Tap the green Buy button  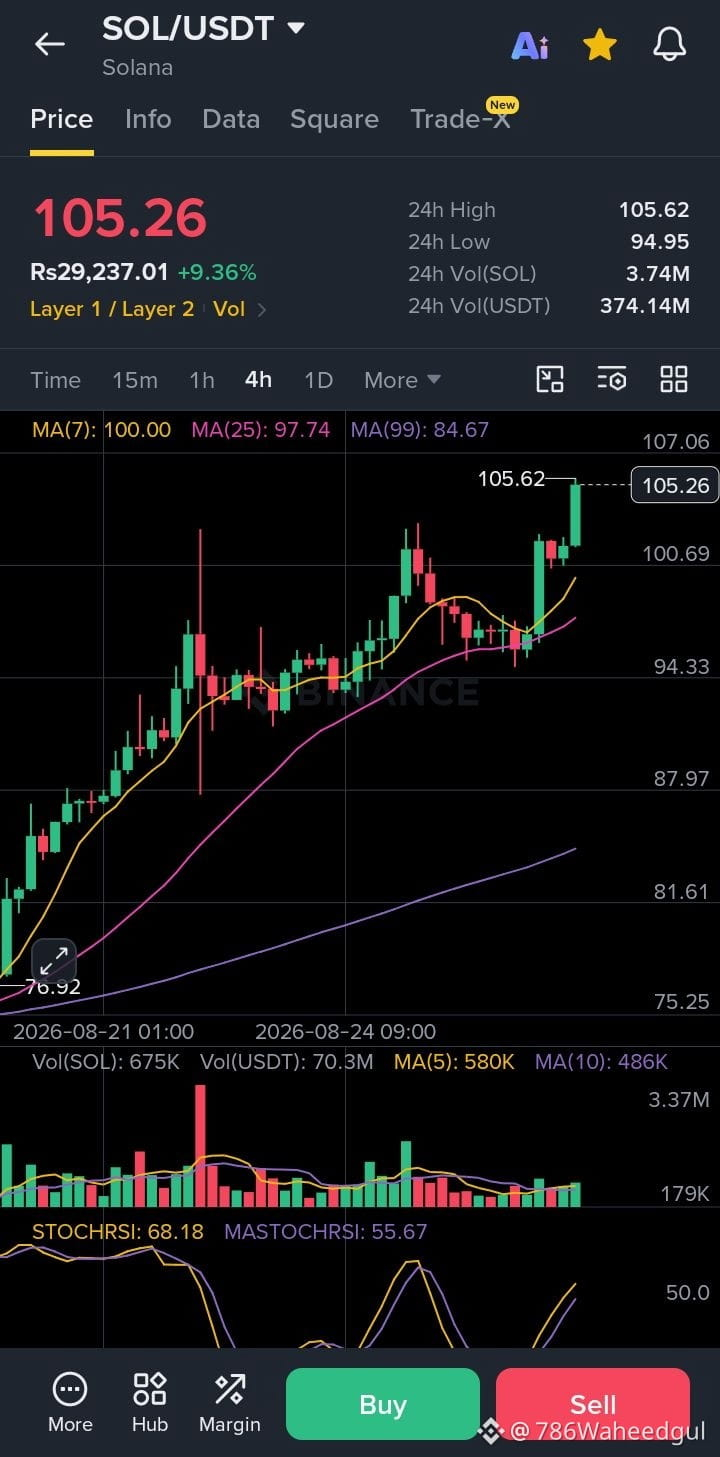[x=383, y=1404]
